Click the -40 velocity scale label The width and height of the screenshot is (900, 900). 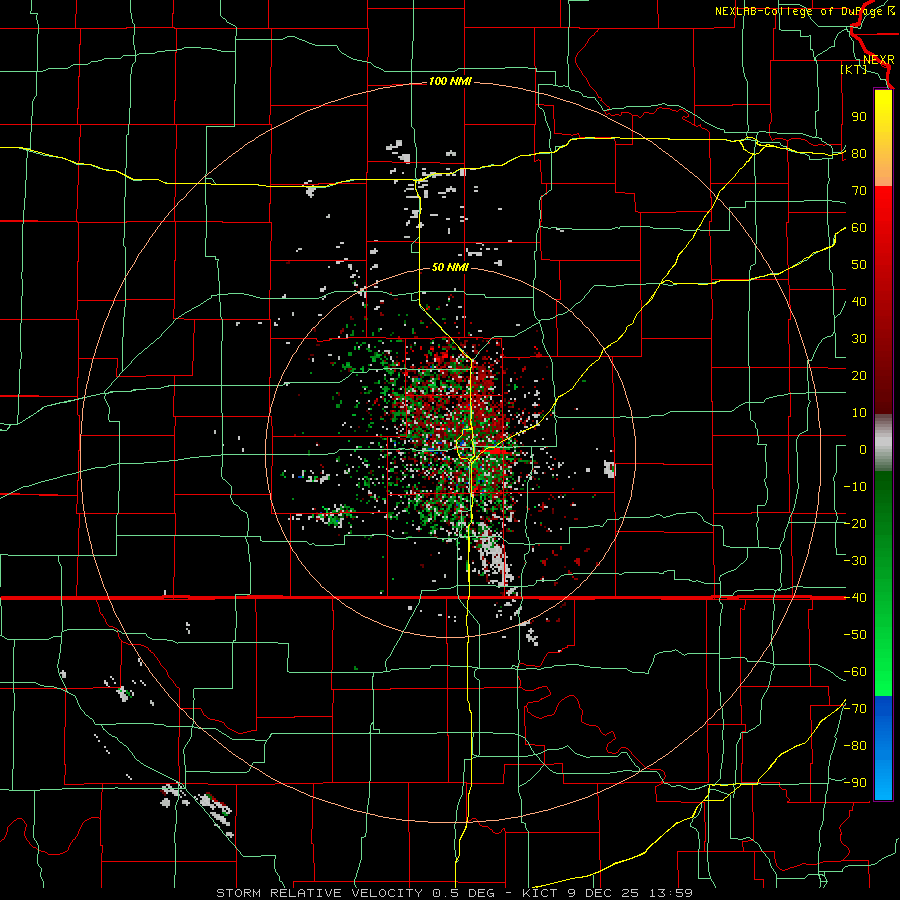click(x=855, y=598)
